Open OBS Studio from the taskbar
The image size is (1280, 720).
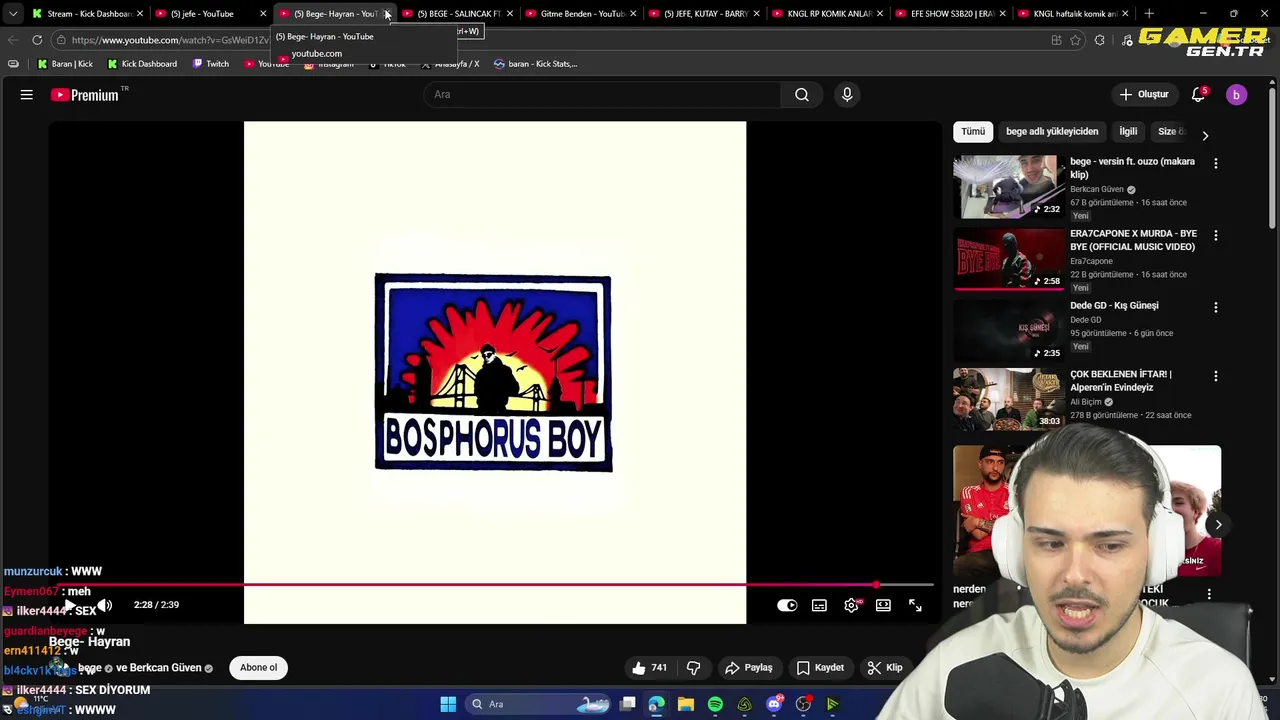(x=803, y=704)
